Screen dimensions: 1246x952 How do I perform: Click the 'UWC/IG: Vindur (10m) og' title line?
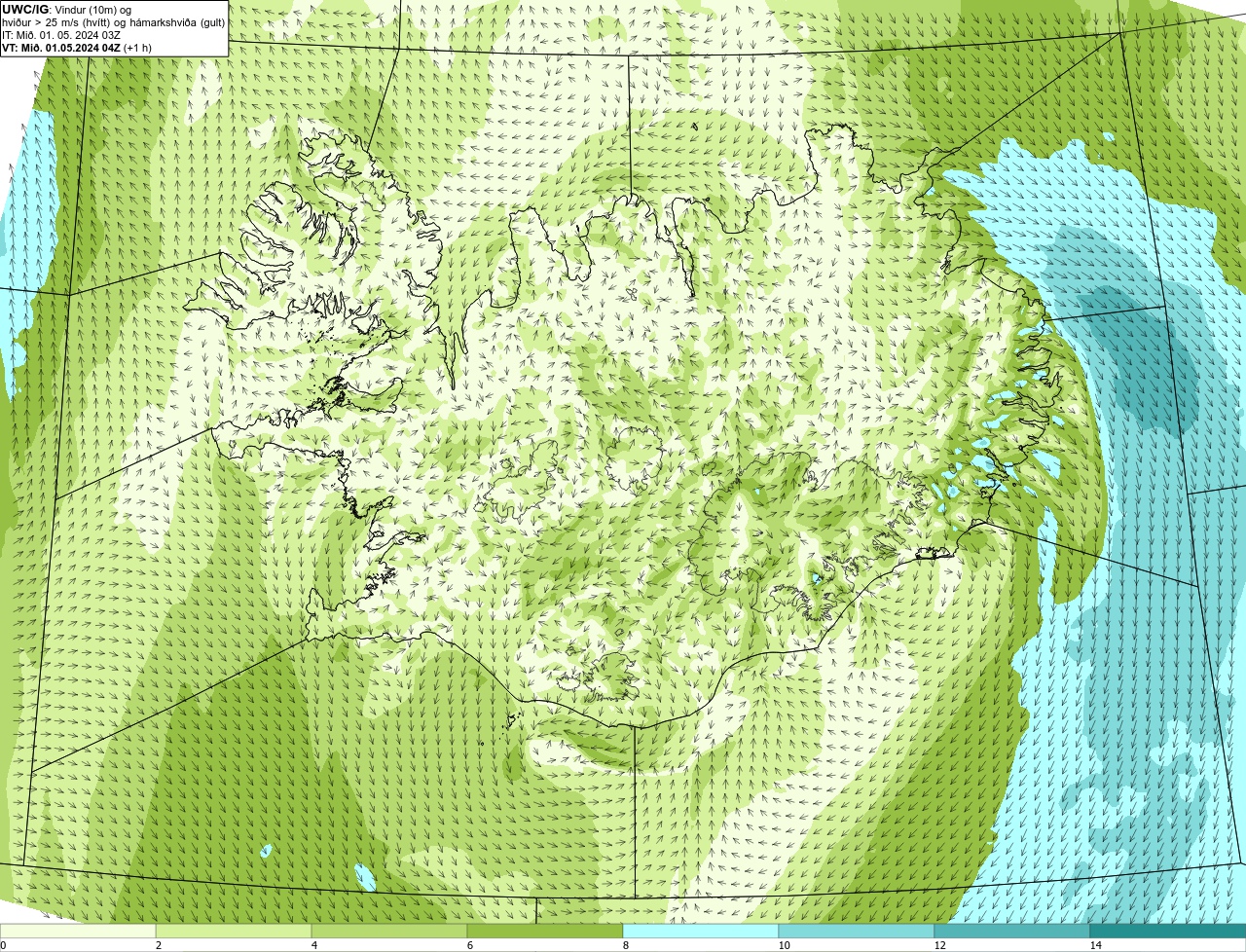pyautogui.click(x=67, y=10)
